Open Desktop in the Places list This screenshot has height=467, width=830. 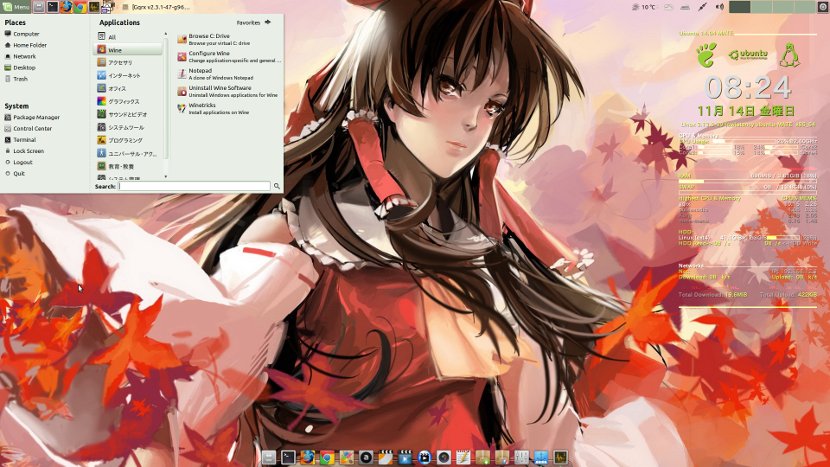tap(20, 67)
